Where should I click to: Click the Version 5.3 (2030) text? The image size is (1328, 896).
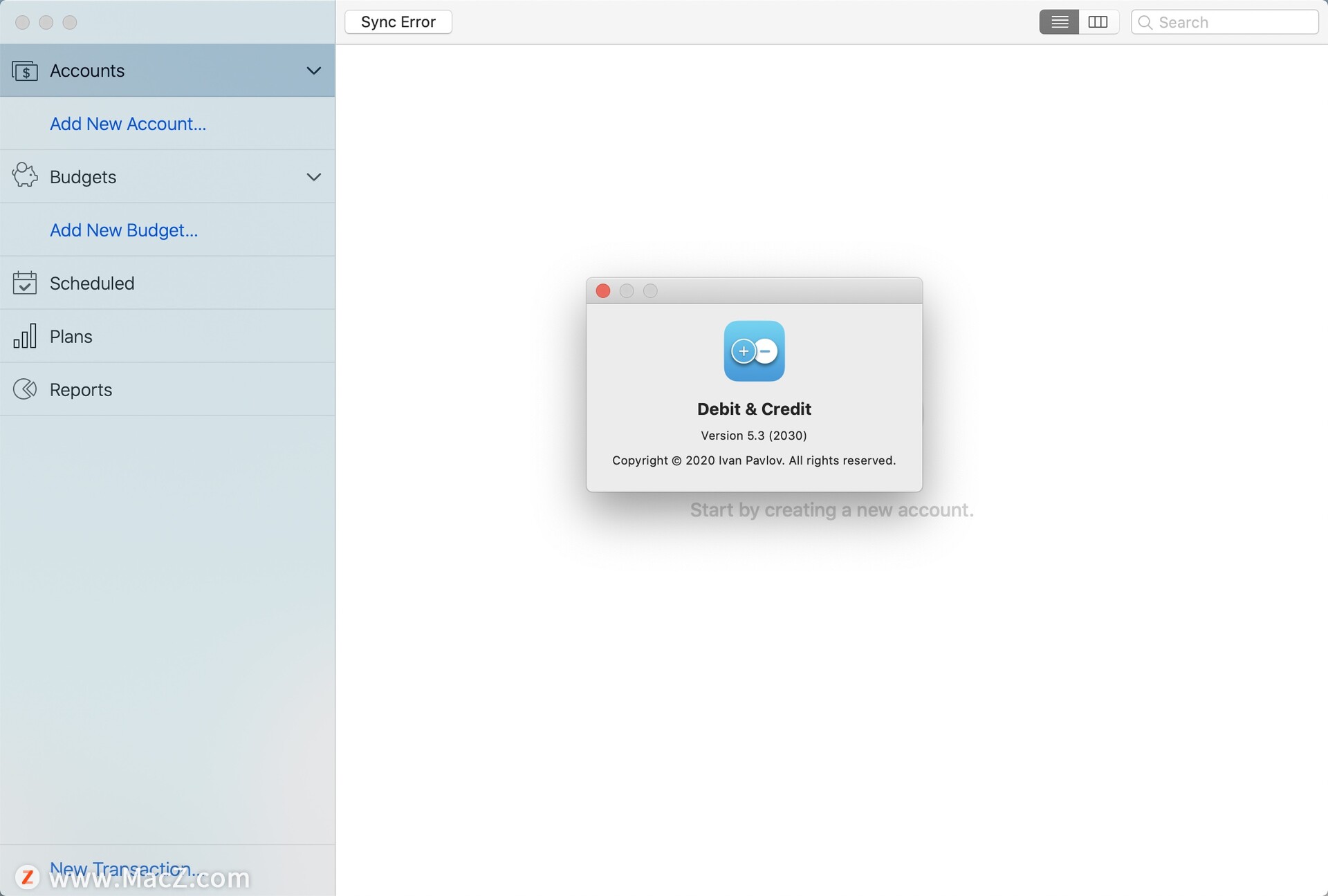(x=754, y=436)
